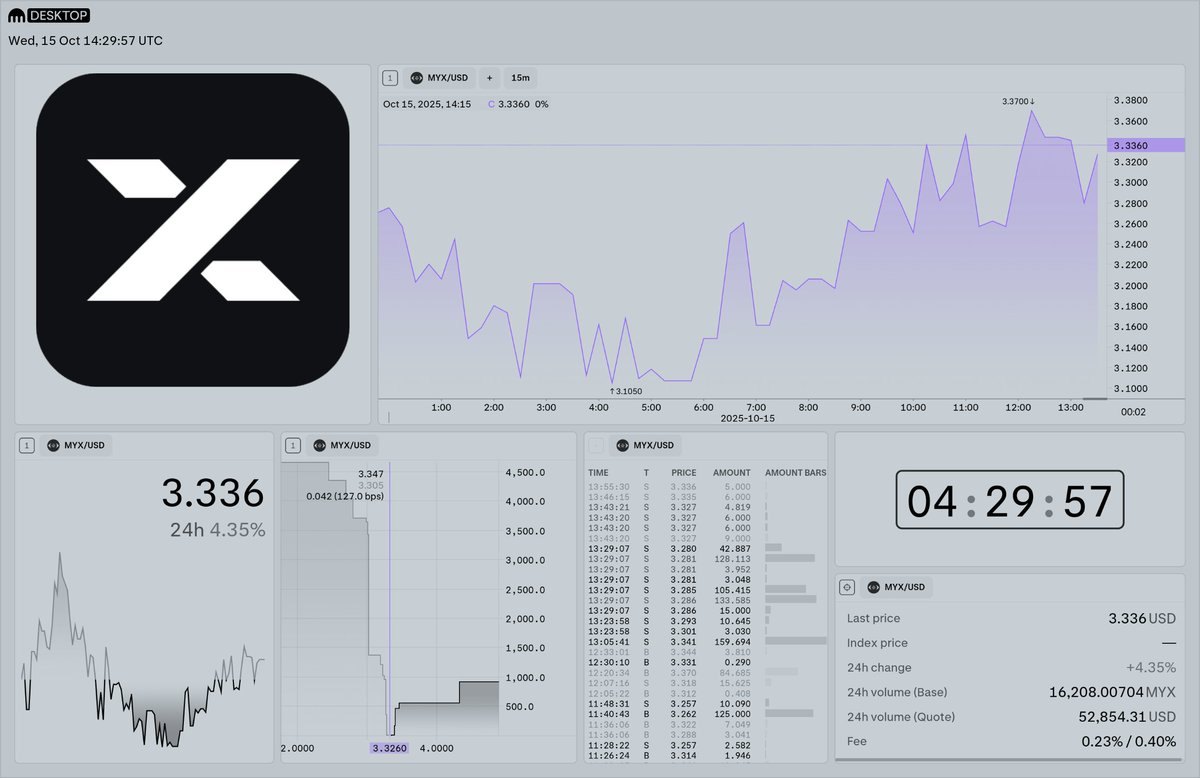This screenshot has width=1200, height=778.
Task: Click the AMOUNT BARS column header
Action: [795, 472]
